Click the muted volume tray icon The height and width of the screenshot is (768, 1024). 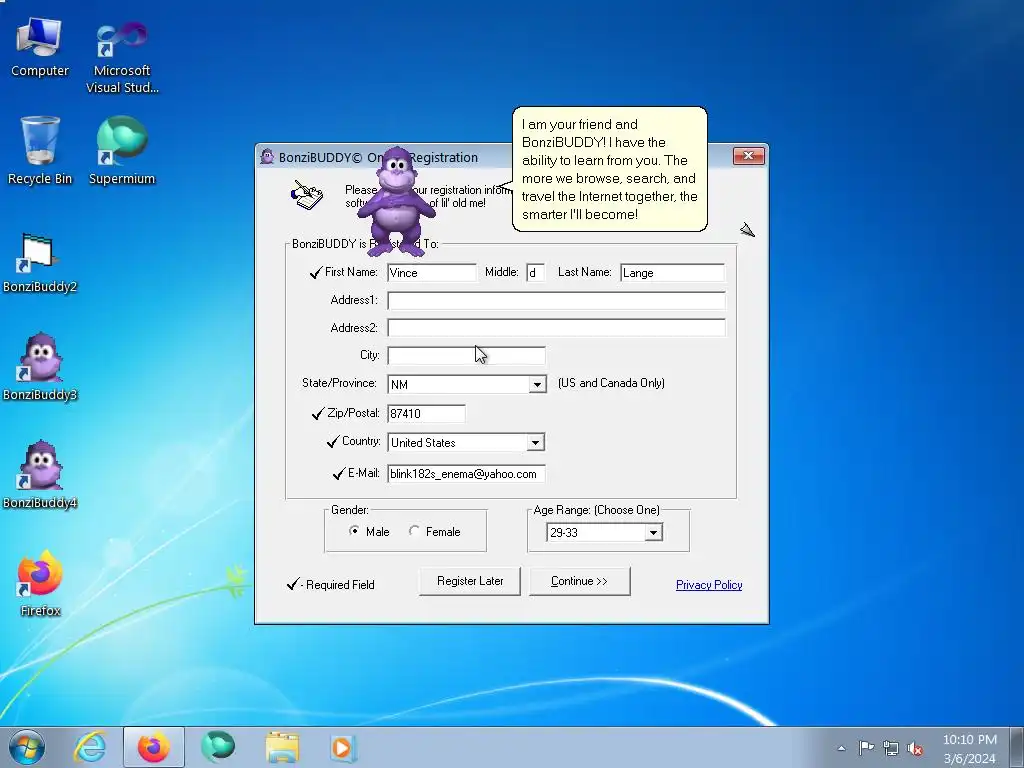[x=915, y=748]
